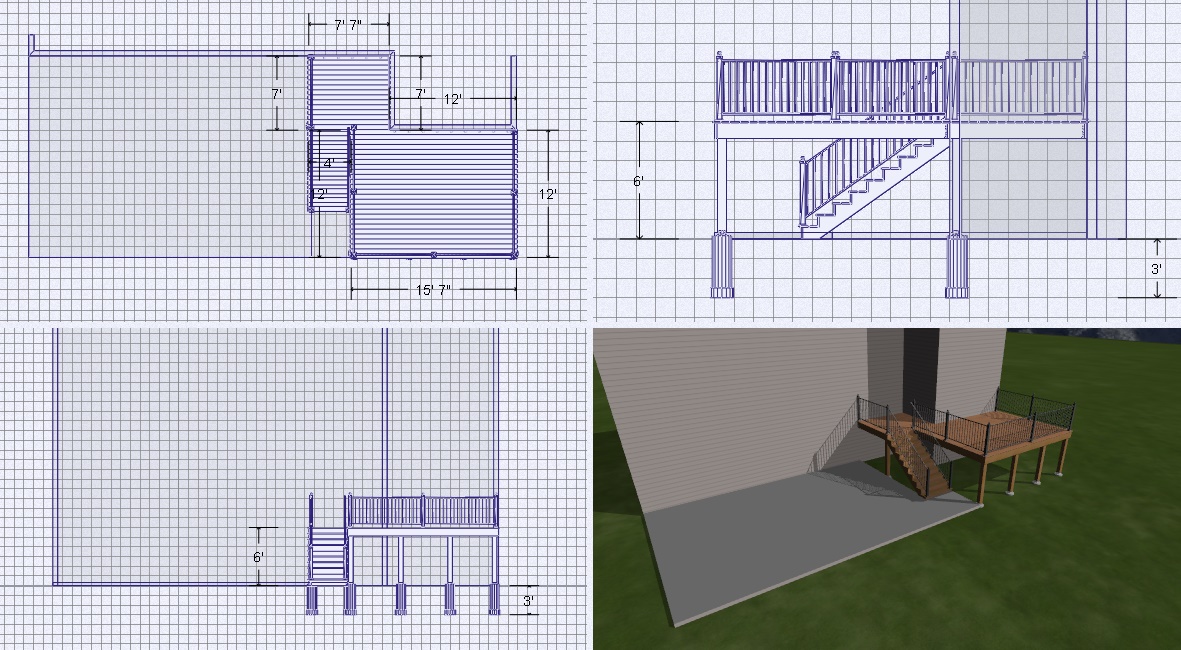
Task: Click the 4' stair width dimension label
Action: click(328, 163)
